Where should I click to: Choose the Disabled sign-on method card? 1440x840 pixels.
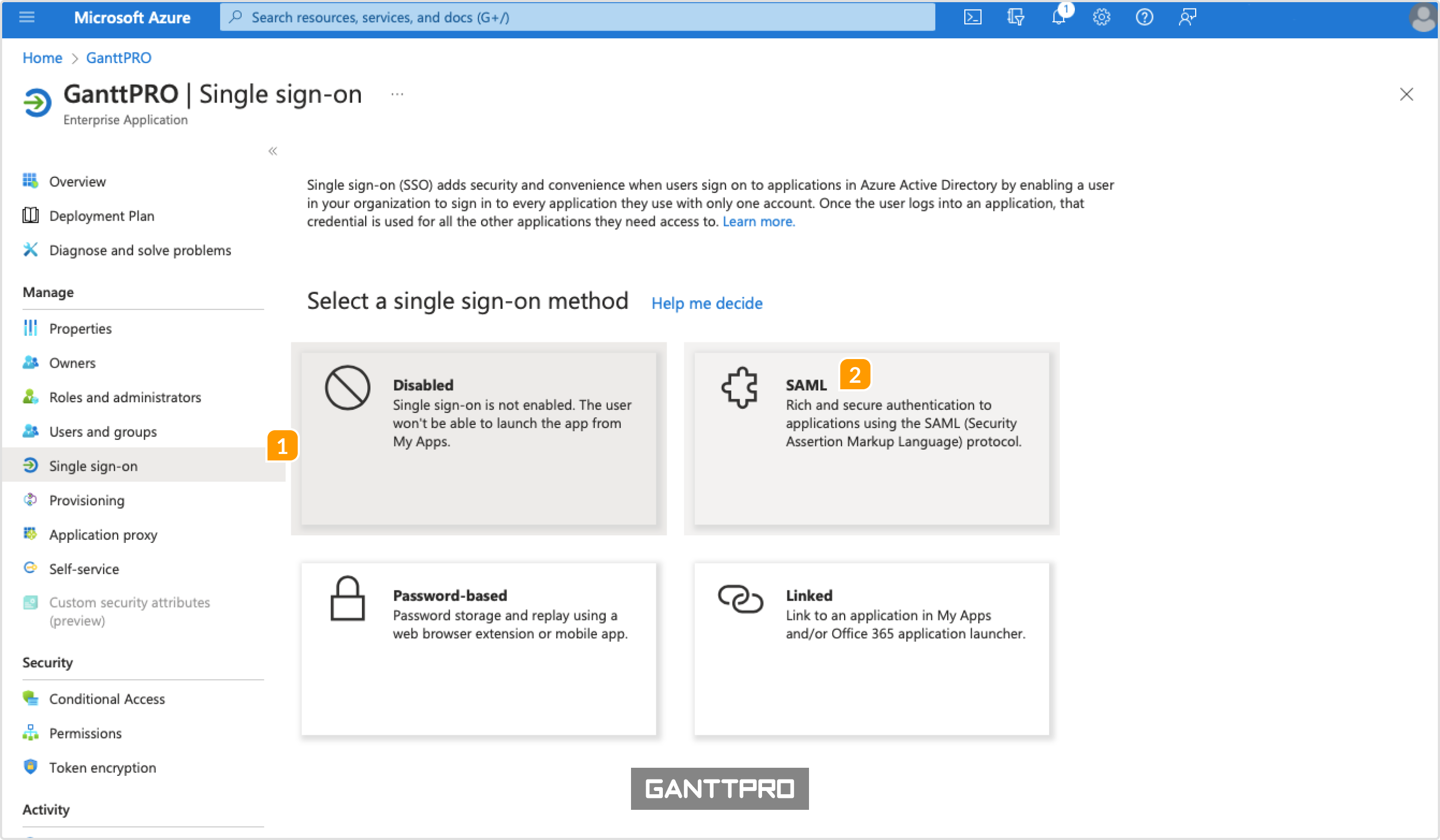click(x=479, y=438)
